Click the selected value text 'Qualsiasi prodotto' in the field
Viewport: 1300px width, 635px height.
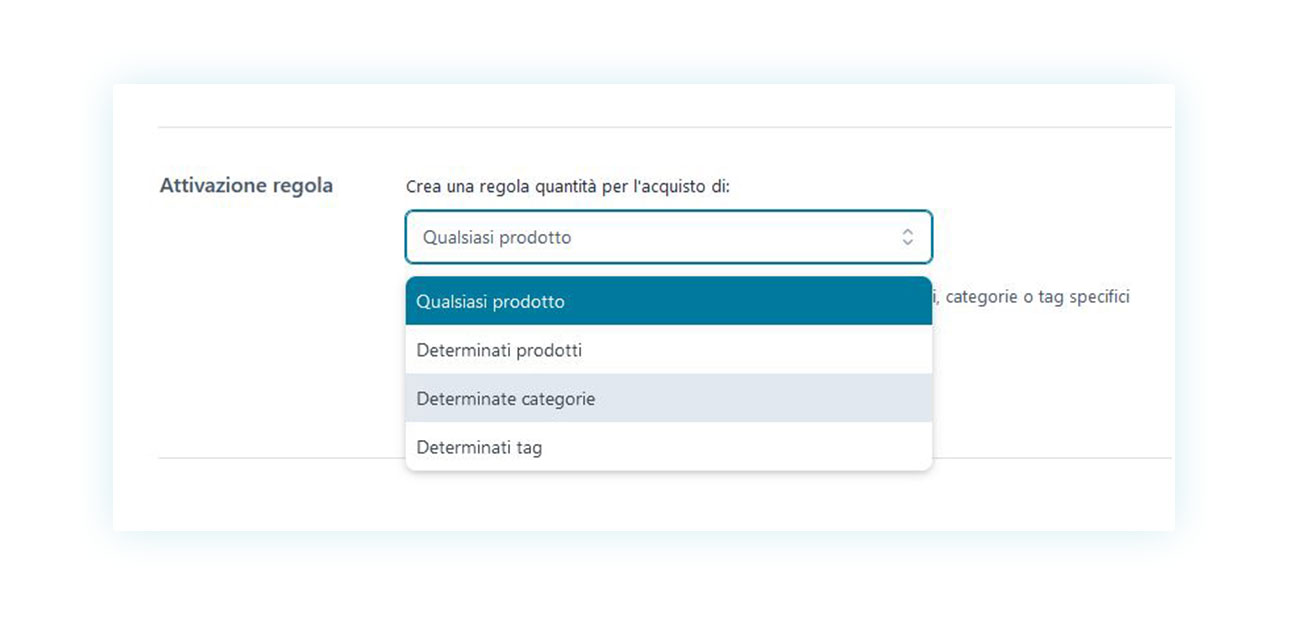coord(497,238)
